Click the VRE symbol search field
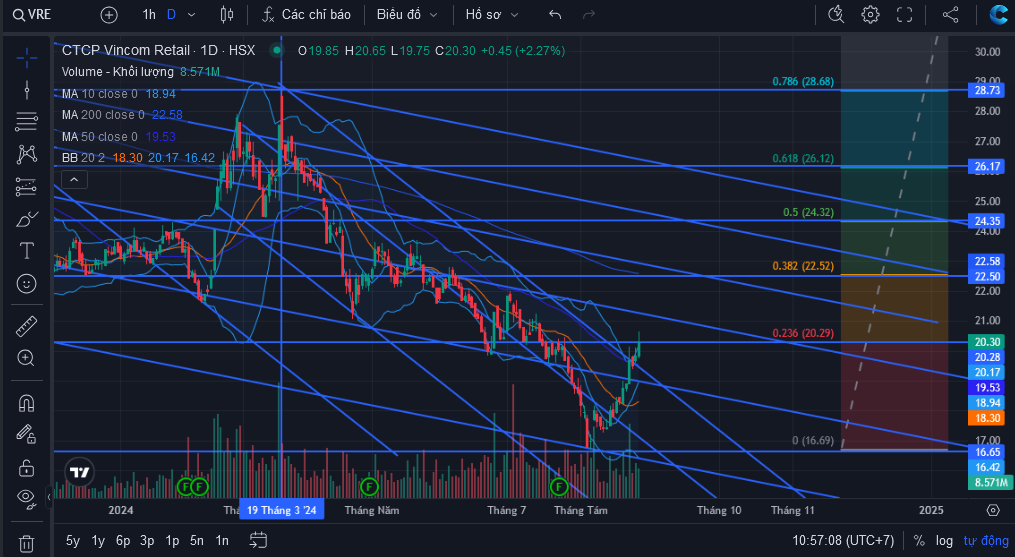The height and width of the screenshot is (557, 1015). (x=32, y=14)
